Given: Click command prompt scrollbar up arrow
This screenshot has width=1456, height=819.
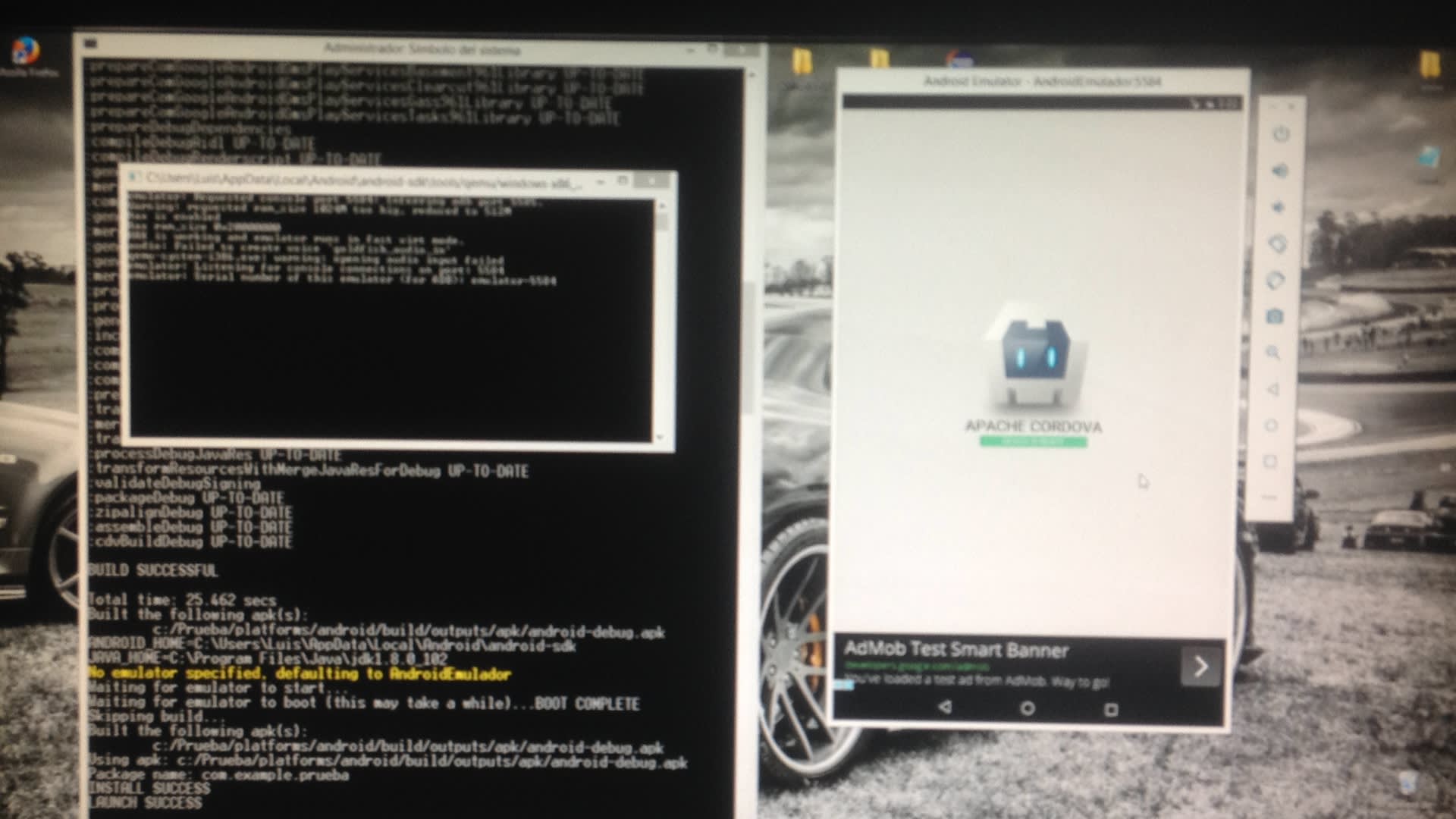Looking at the screenshot, I should tap(752, 75).
